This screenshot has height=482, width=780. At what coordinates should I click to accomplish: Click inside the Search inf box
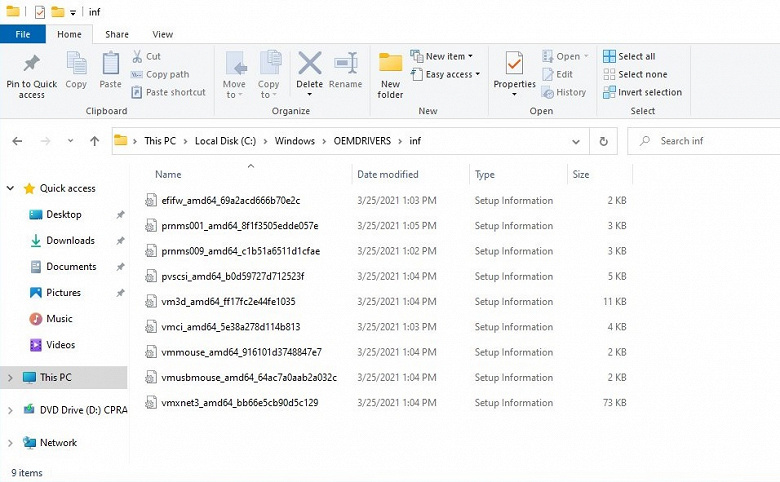click(710, 141)
